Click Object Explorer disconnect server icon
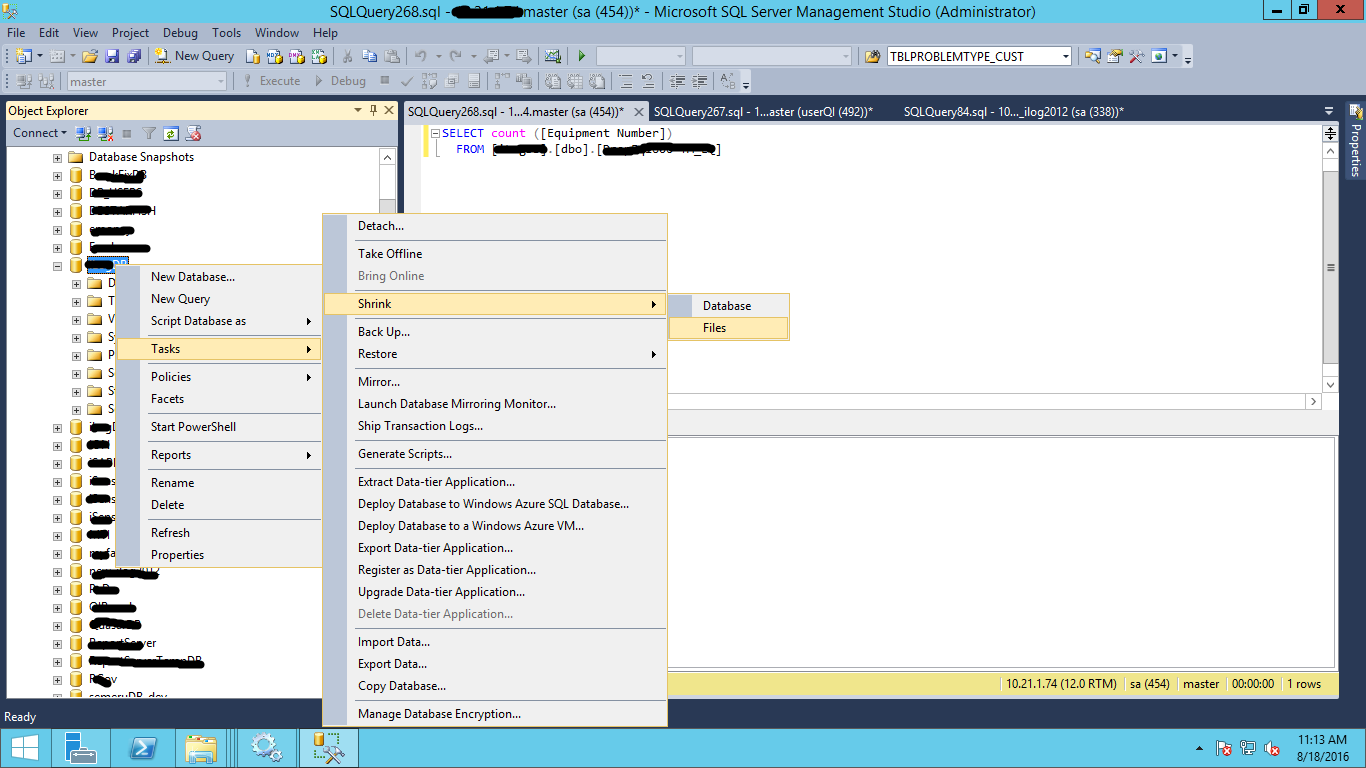The height and width of the screenshot is (768, 1366). [105, 133]
